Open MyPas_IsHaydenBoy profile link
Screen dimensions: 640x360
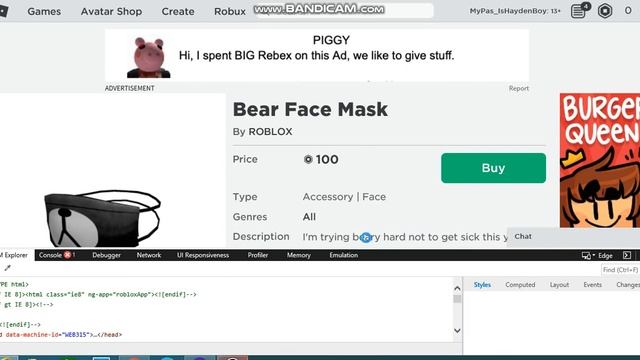515,11
